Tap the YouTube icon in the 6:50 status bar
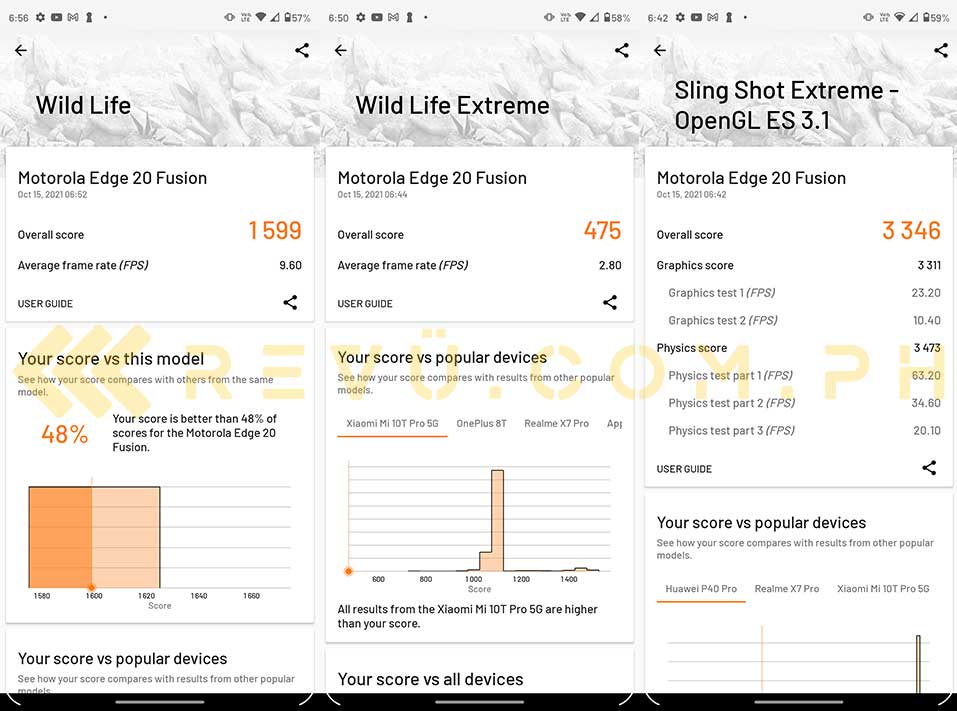This screenshot has height=711, width=957. 377,18
